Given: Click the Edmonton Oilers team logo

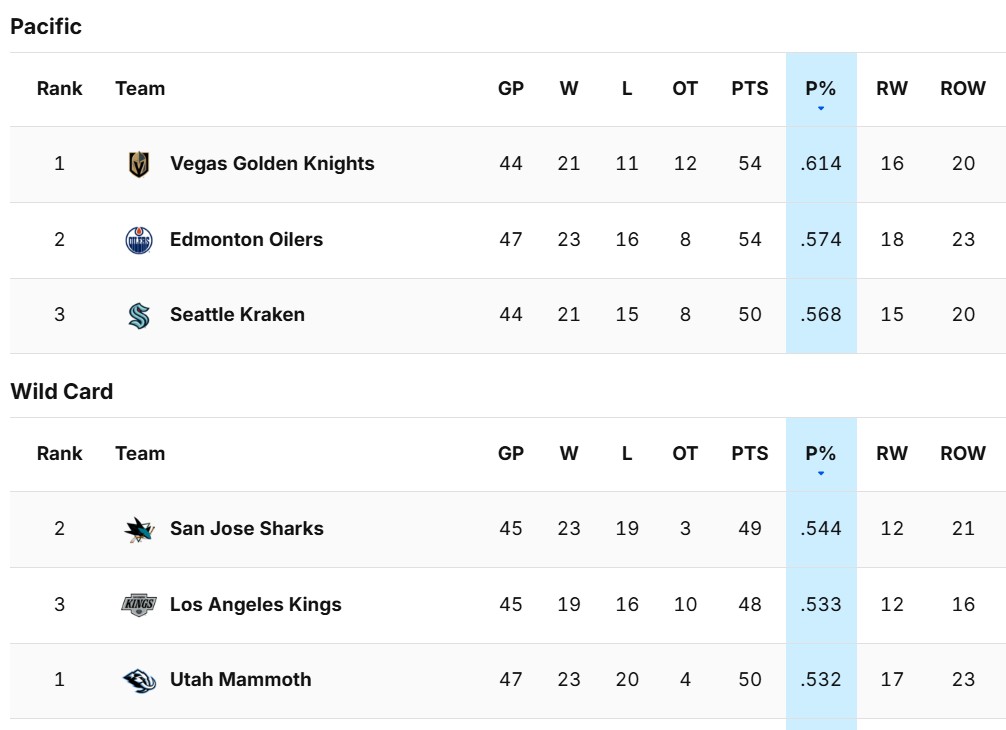Looking at the screenshot, I should tap(140, 239).
